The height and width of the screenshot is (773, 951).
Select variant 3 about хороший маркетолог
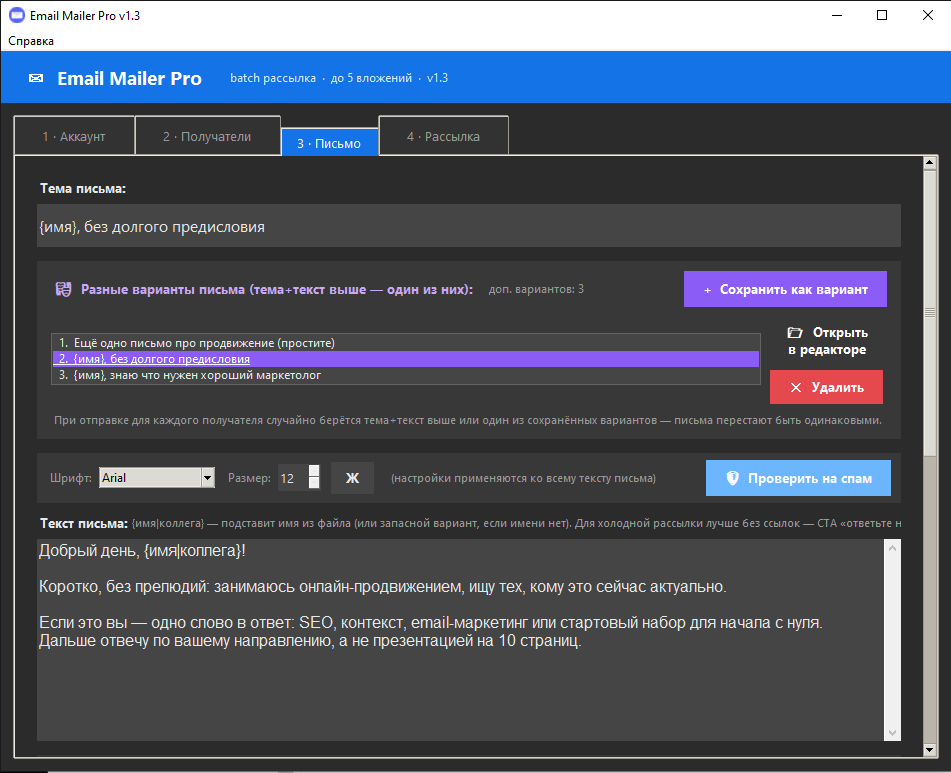tap(406, 375)
